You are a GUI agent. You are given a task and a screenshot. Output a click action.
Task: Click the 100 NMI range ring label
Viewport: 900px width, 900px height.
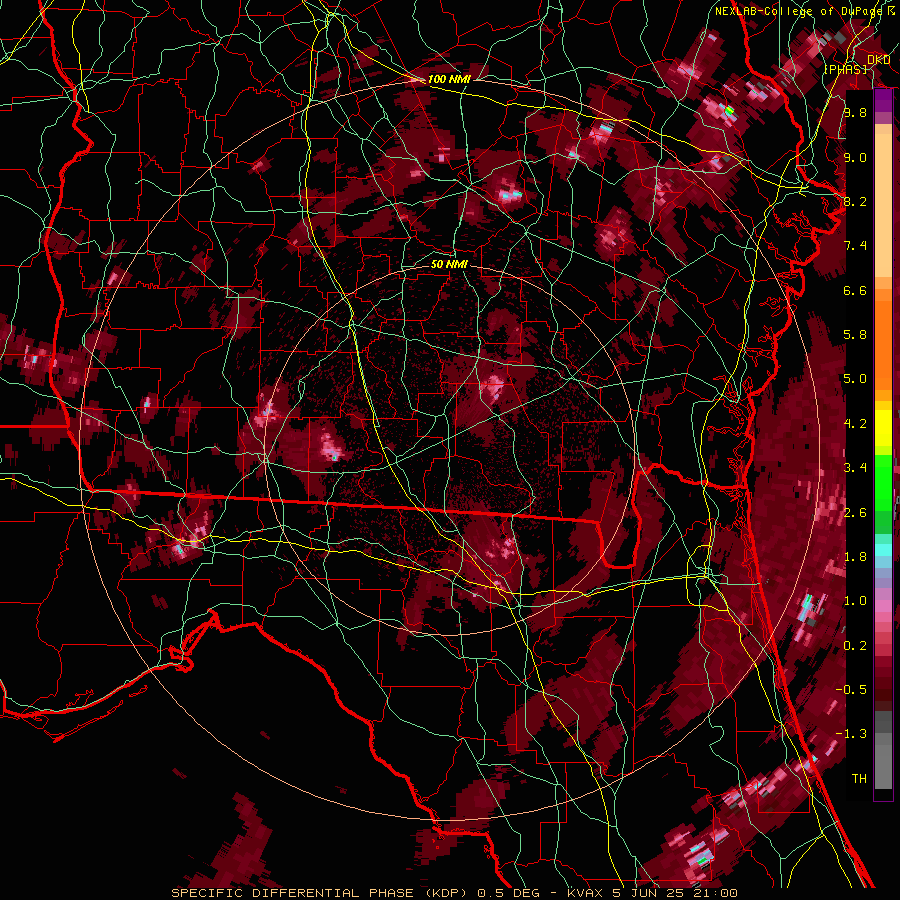coord(449,79)
